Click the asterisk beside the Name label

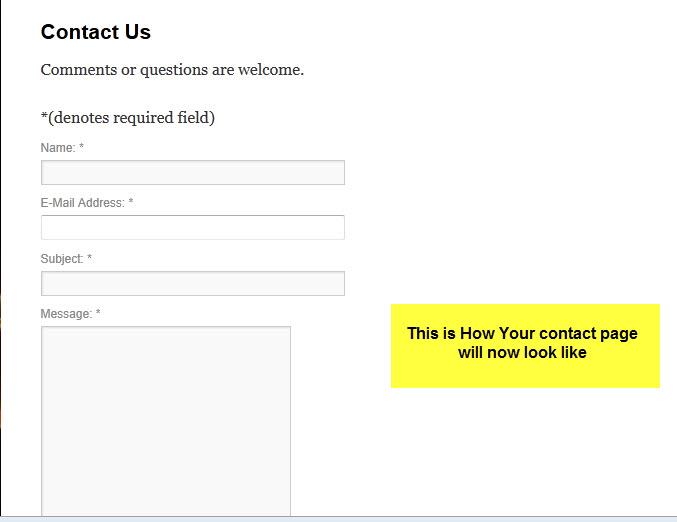tap(82, 148)
